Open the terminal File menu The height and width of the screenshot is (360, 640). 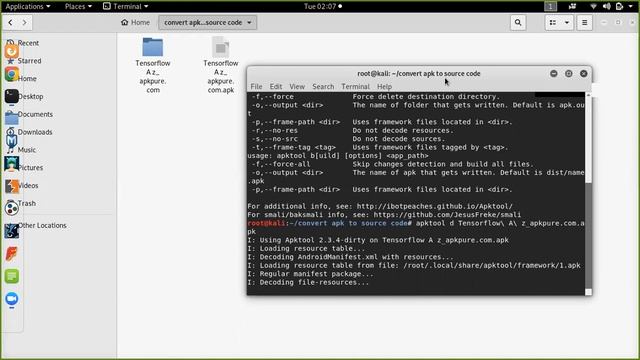coord(256,87)
